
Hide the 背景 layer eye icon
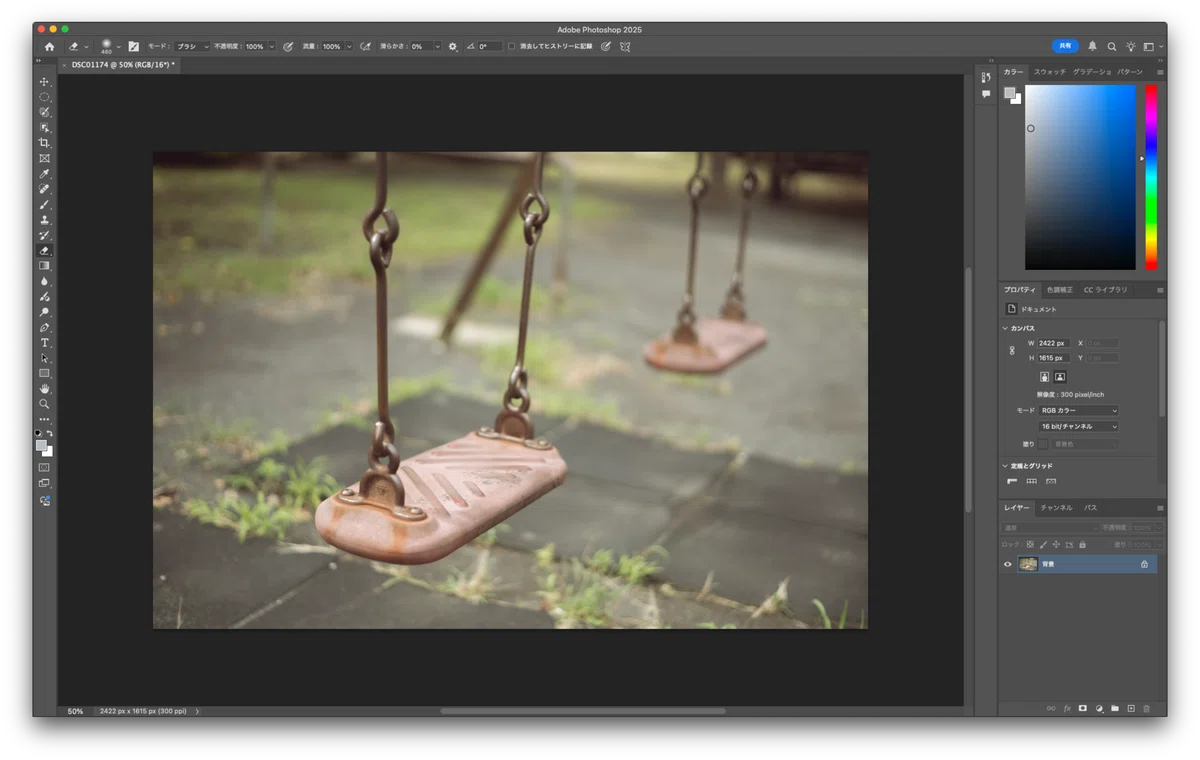click(1008, 564)
